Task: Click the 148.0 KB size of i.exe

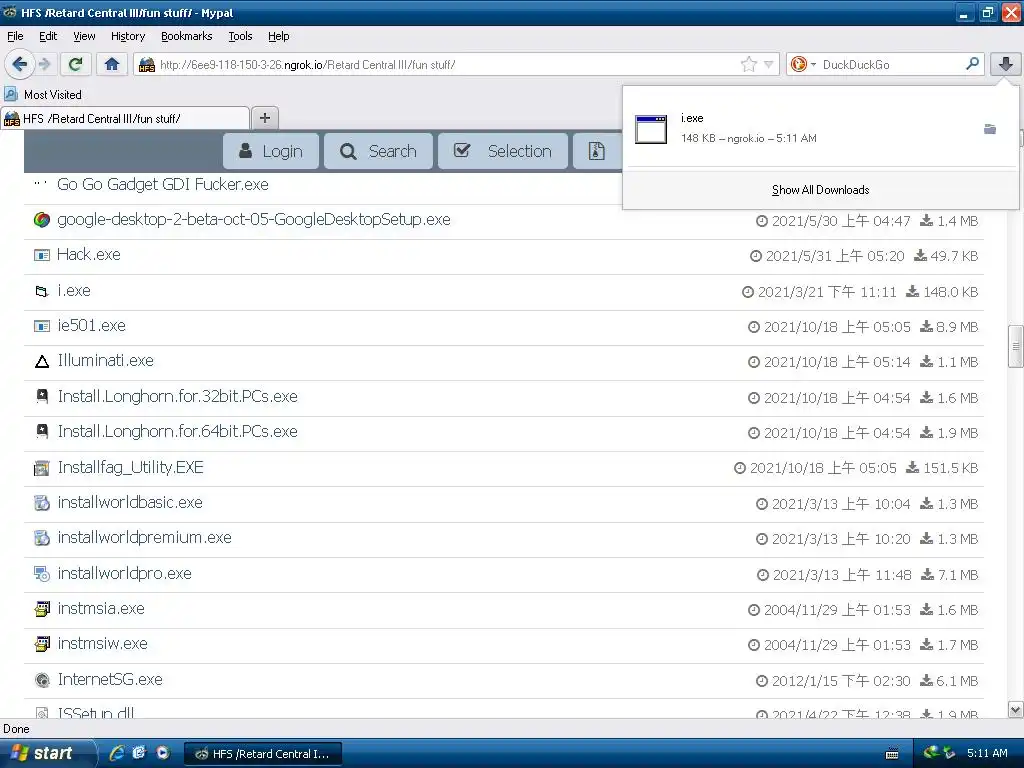Action: coord(950,292)
